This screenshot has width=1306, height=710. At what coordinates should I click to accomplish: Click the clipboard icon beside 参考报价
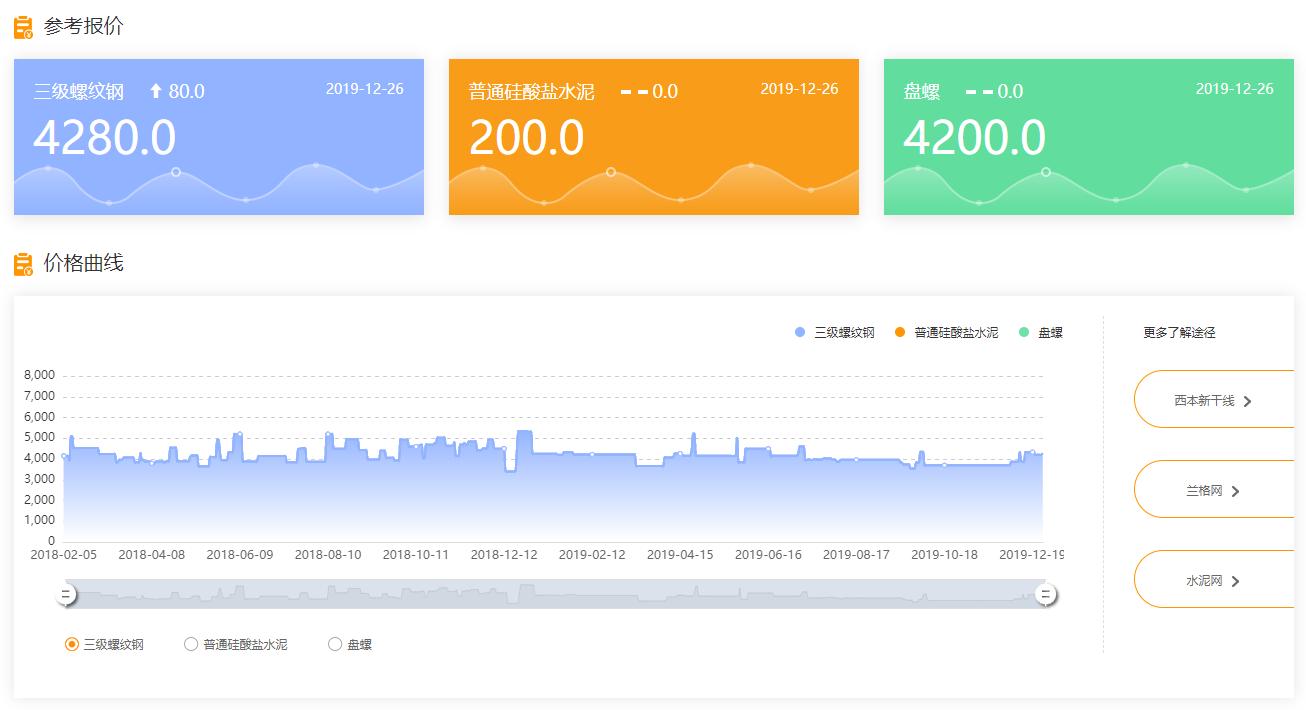pyautogui.click(x=23, y=27)
